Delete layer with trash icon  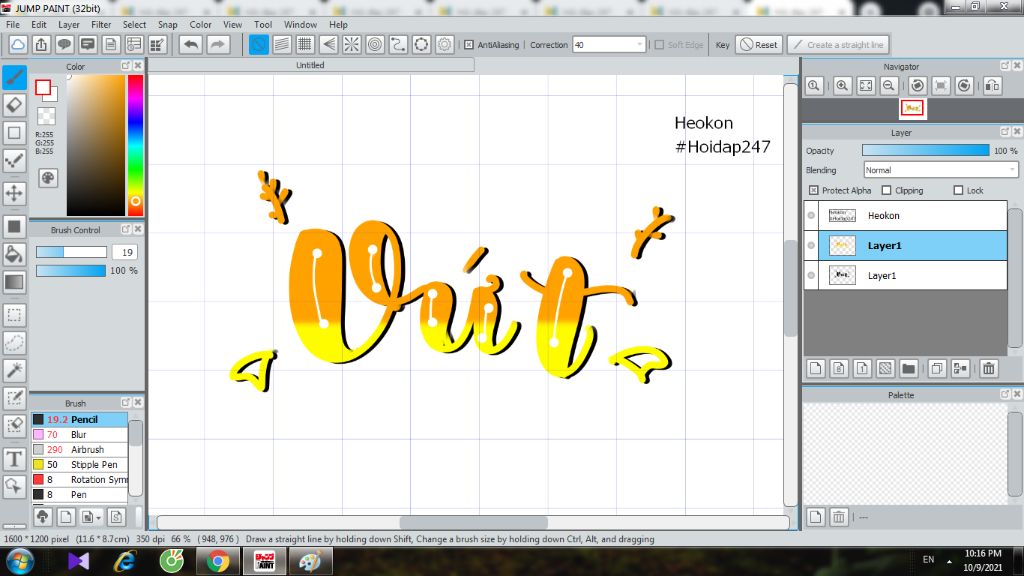pyautogui.click(x=989, y=368)
